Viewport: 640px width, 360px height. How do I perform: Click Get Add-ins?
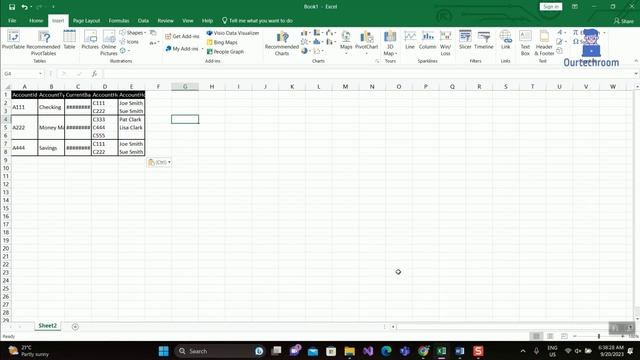182,36
